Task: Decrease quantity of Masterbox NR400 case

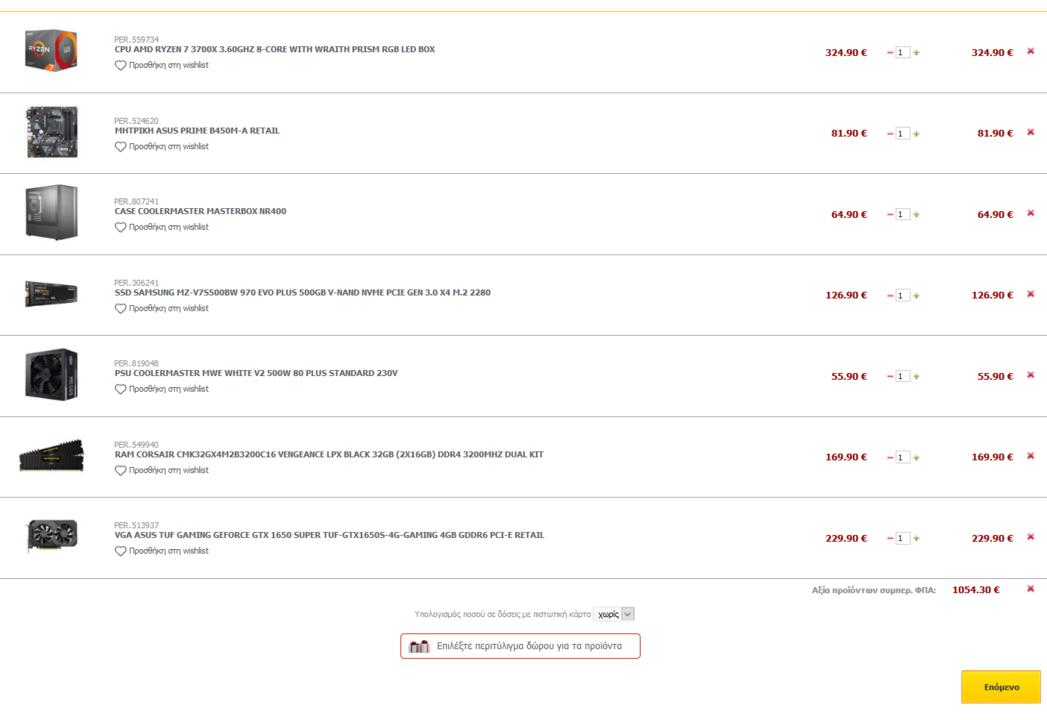Action: pyautogui.click(x=890, y=214)
